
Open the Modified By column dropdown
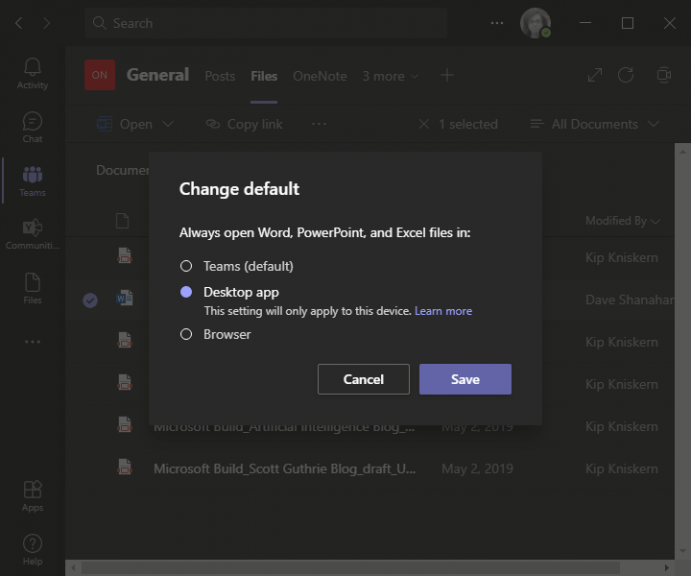tap(622, 220)
